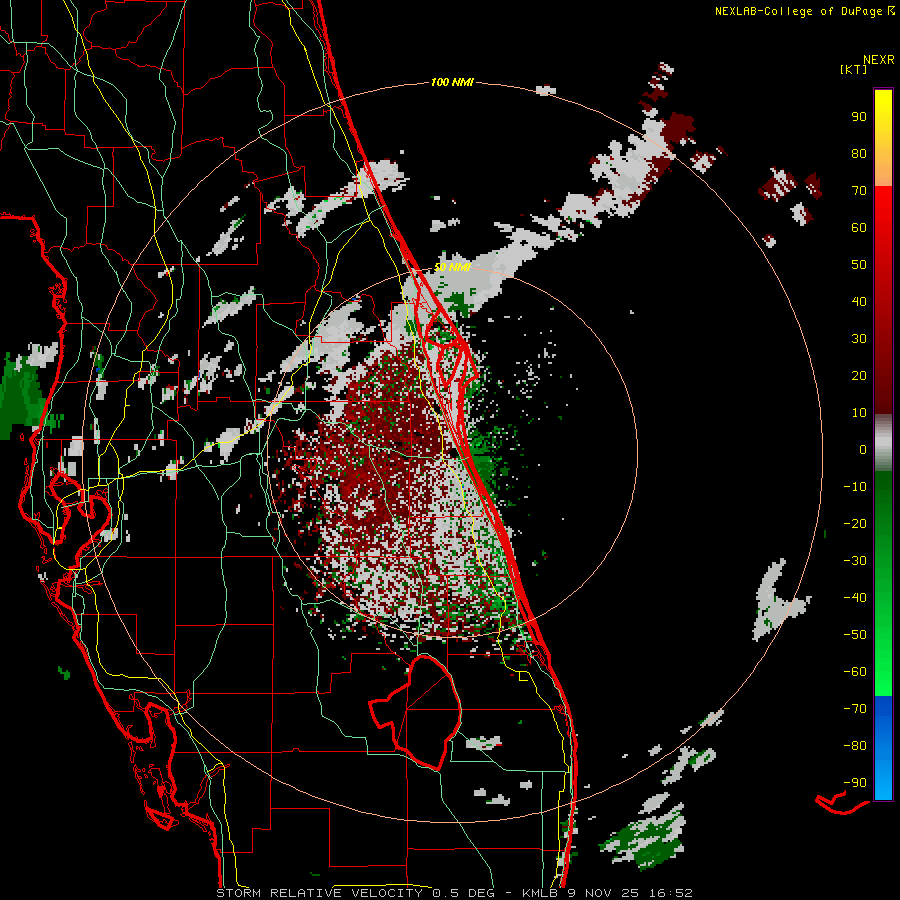Click the positive 10 scale label
Image resolution: width=900 pixels, height=900 pixels.
(859, 413)
